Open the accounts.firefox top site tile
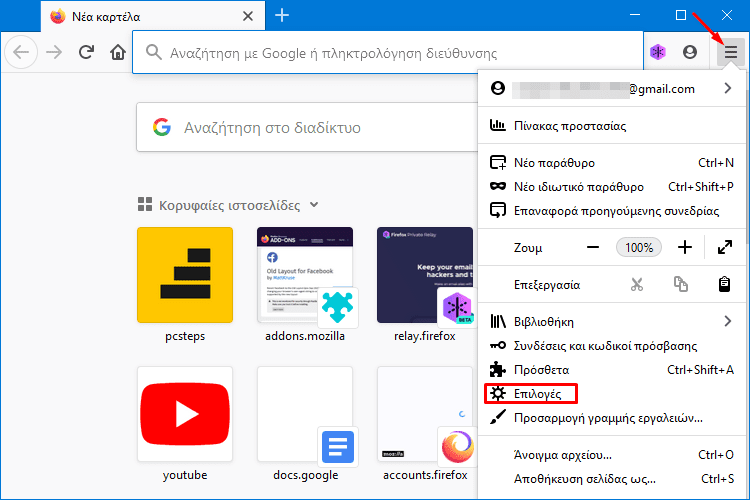This screenshot has width=750, height=500. pos(425,414)
